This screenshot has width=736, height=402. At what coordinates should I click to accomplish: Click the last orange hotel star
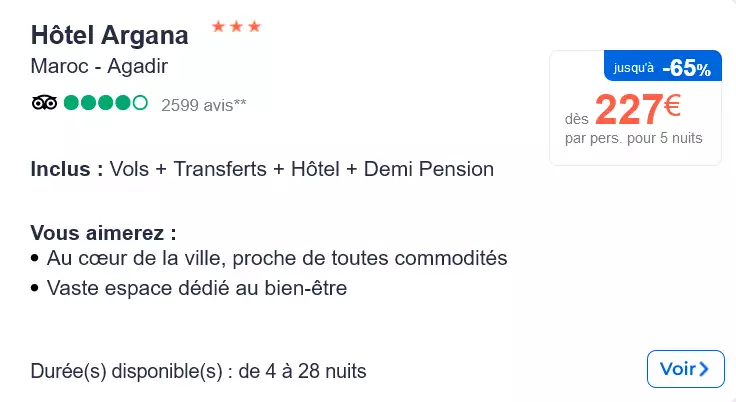254,26
